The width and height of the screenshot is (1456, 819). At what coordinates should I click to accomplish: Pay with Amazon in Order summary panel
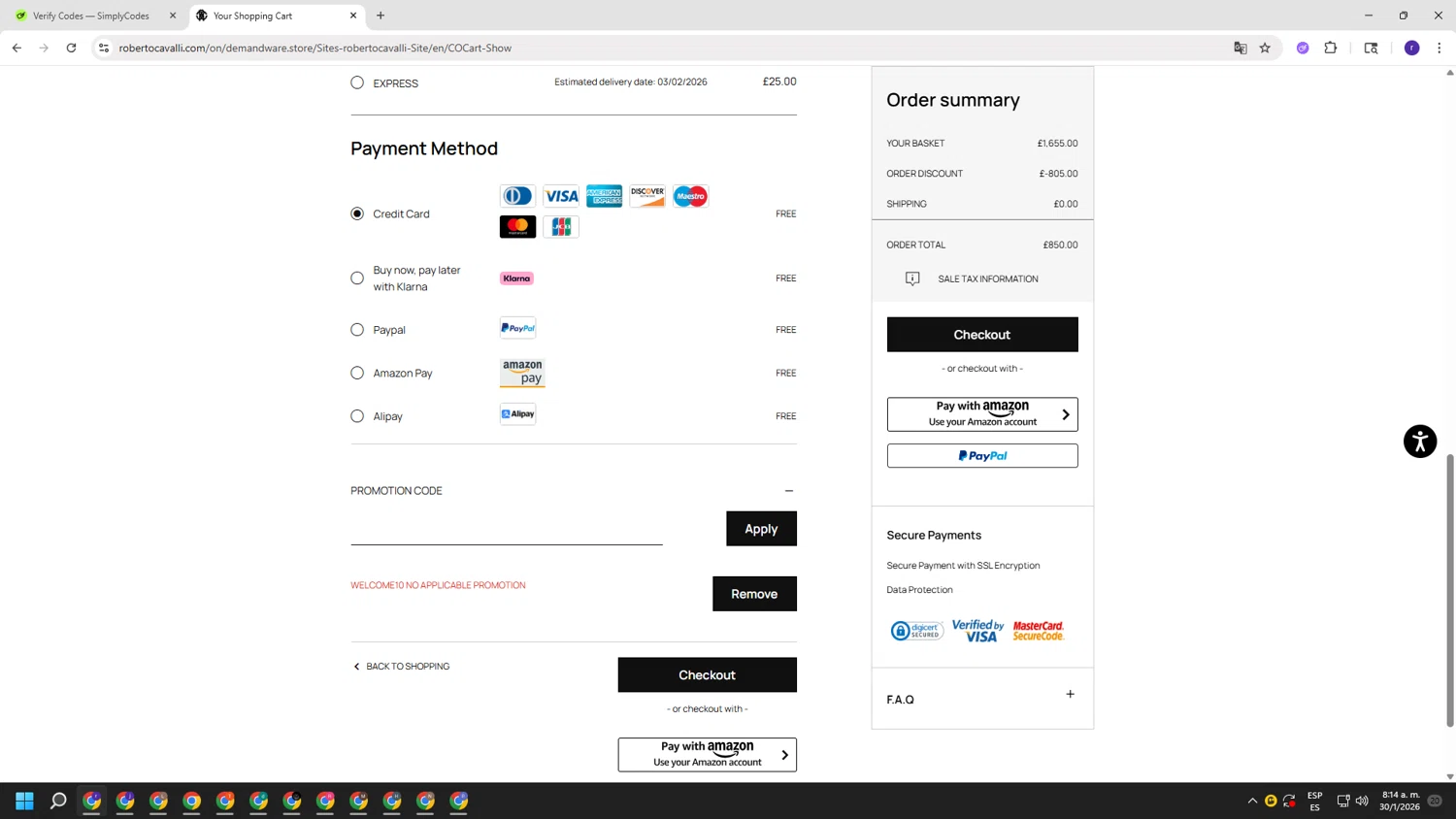click(x=982, y=414)
